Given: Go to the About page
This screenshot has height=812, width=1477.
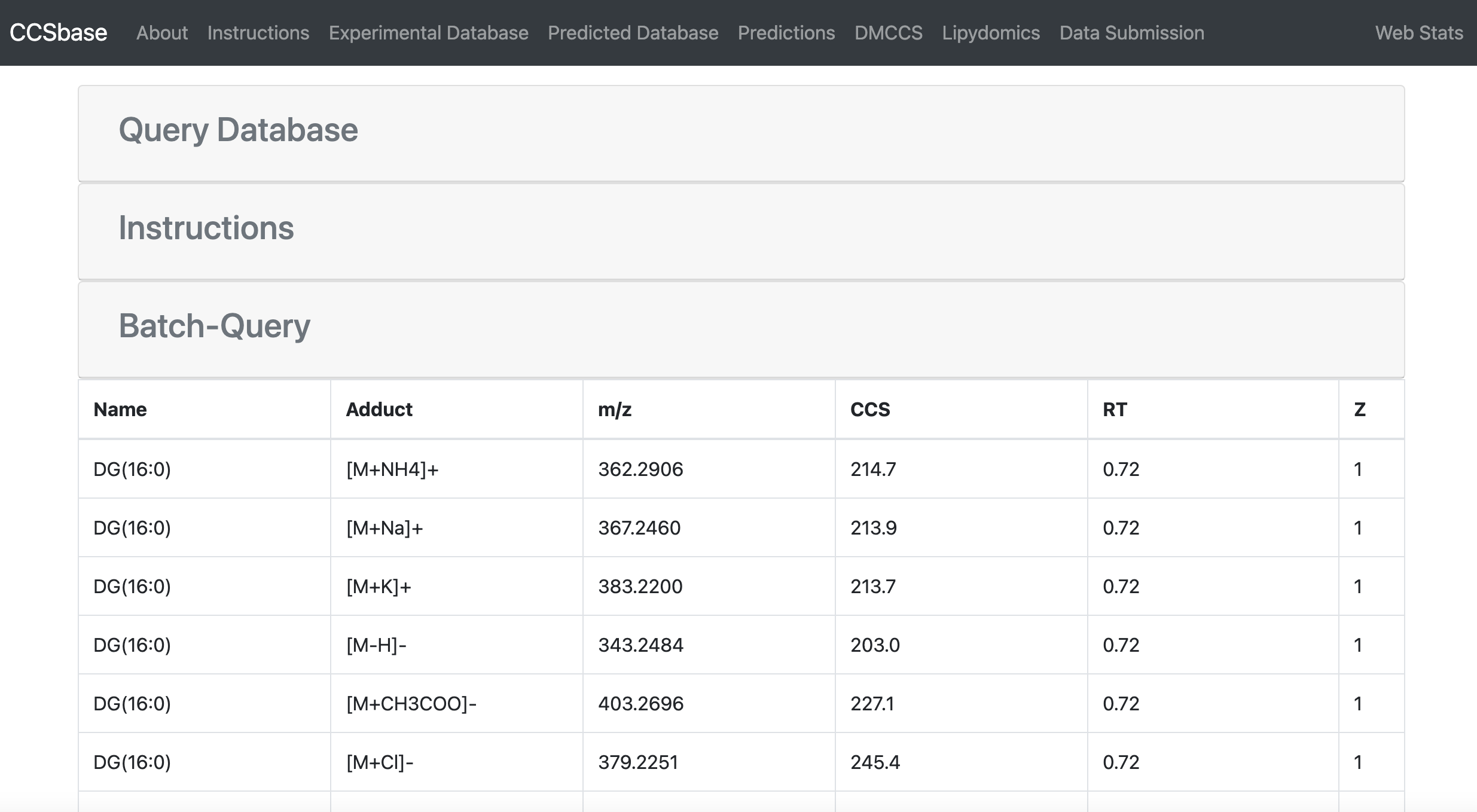Looking at the screenshot, I should (x=162, y=33).
